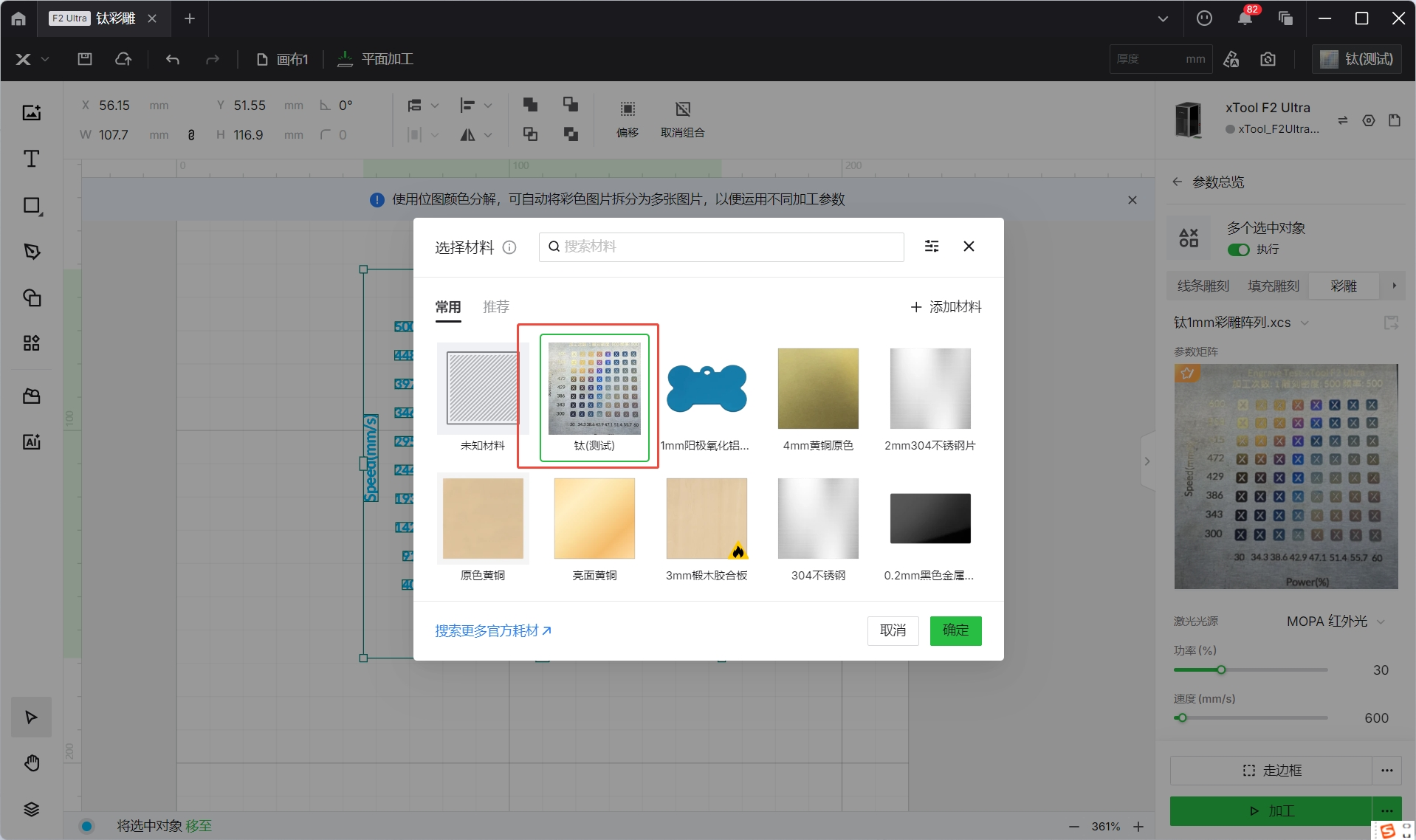Screen dimensions: 1416x840
Task: Click the 搜索材料 search field
Action: point(721,247)
